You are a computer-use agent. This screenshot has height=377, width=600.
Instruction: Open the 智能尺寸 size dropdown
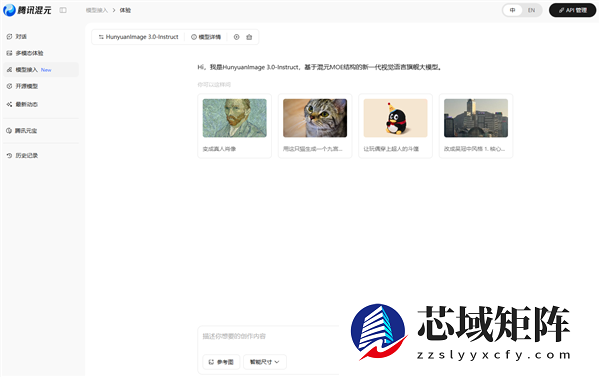click(x=265, y=362)
